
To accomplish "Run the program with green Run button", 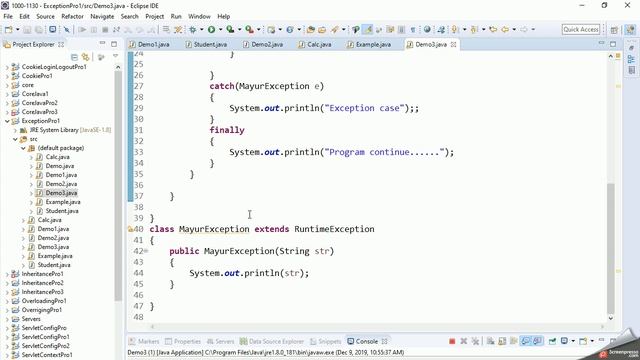I will tap(211, 29).
